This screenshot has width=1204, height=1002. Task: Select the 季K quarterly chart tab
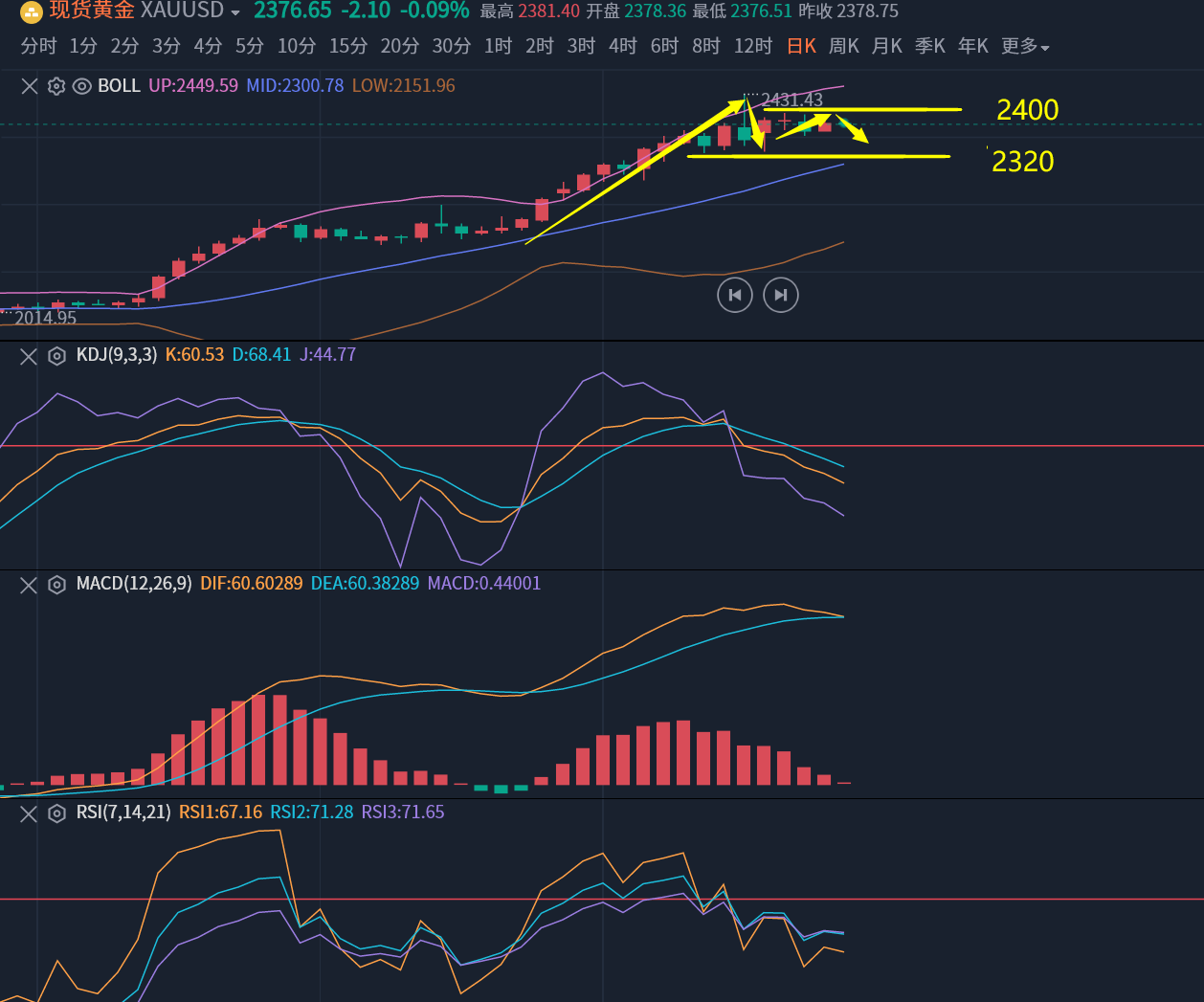click(930, 46)
